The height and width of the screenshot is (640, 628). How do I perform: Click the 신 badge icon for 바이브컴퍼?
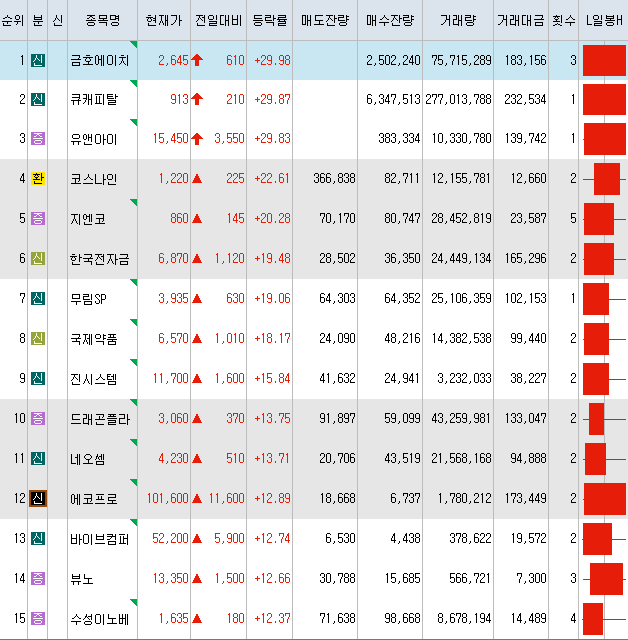point(38,538)
